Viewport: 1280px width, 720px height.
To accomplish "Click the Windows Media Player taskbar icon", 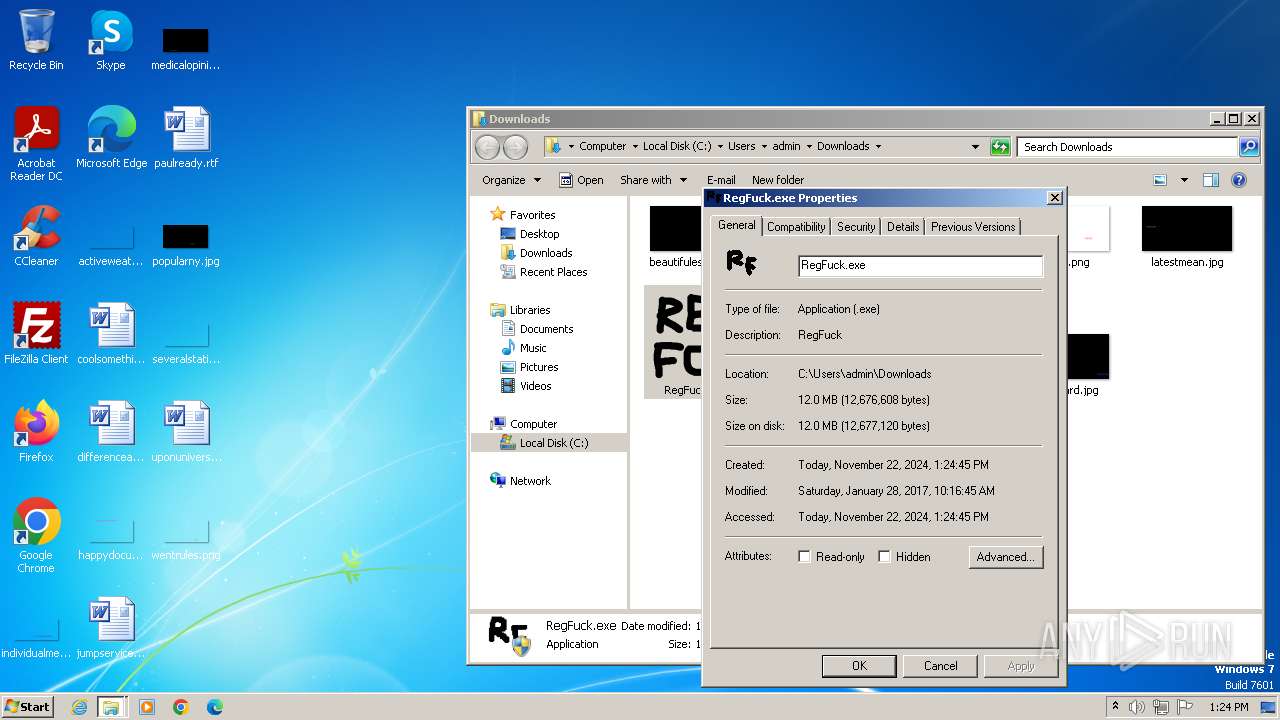I will click(x=147, y=707).
